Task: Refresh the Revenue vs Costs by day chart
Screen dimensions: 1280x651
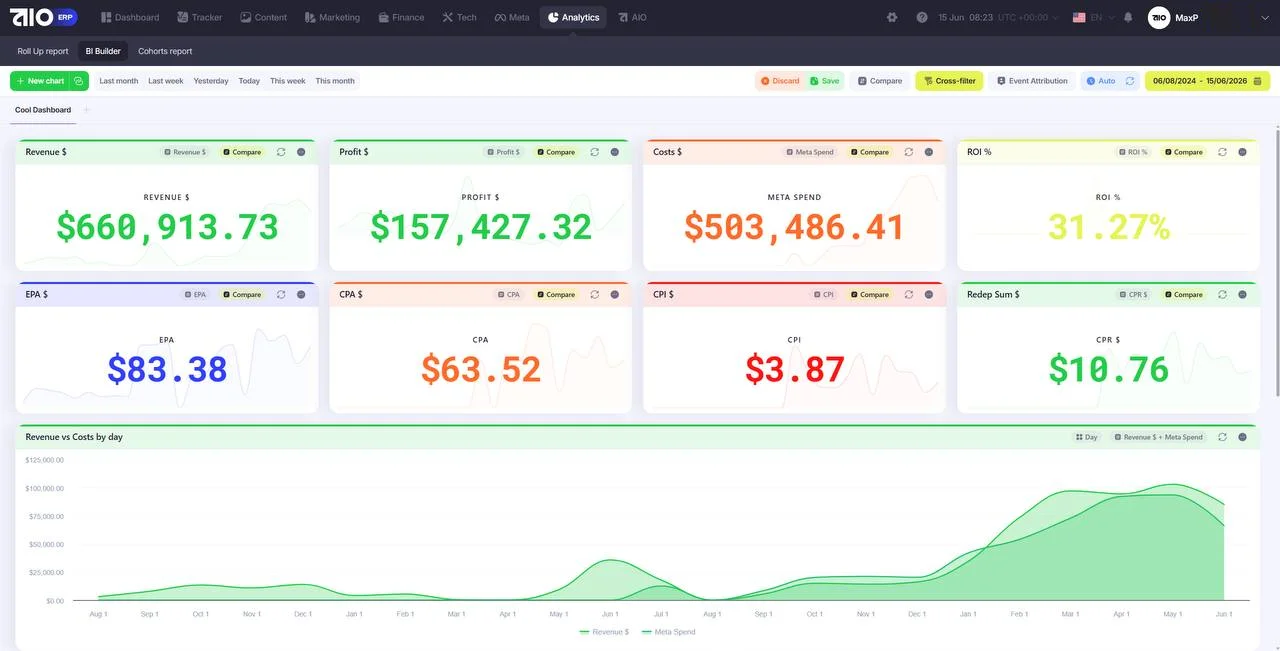Action: click(x=1222, y=437)
